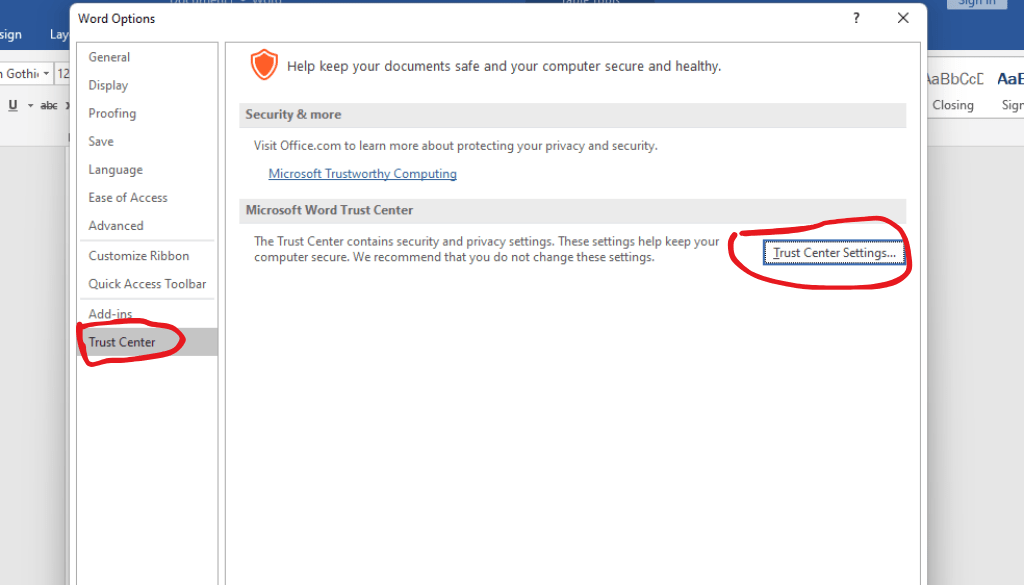The image size is (1024, 585).
Task: Expand the underline style dropdown arrow
Action: [x=30, y=105]
